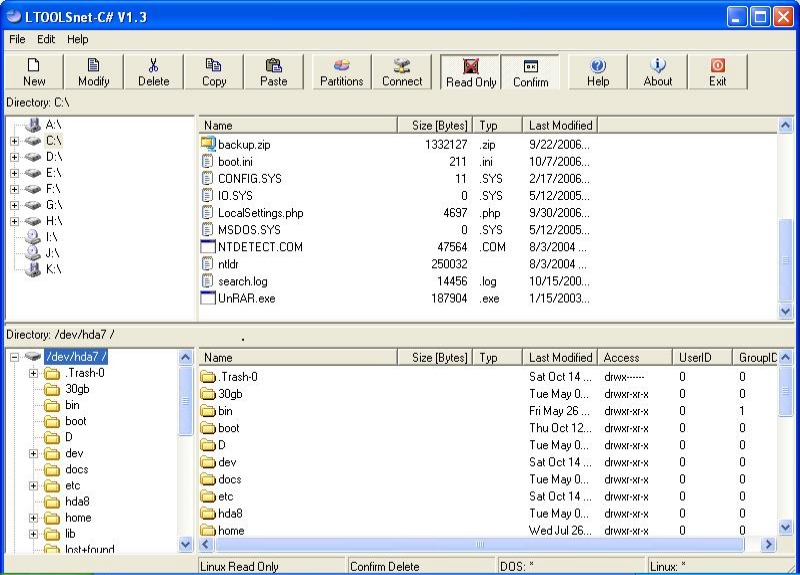Click the Copy toolbar icon
Image resolution: width=800 pixels, height=575 pixels.
(214, 66)
